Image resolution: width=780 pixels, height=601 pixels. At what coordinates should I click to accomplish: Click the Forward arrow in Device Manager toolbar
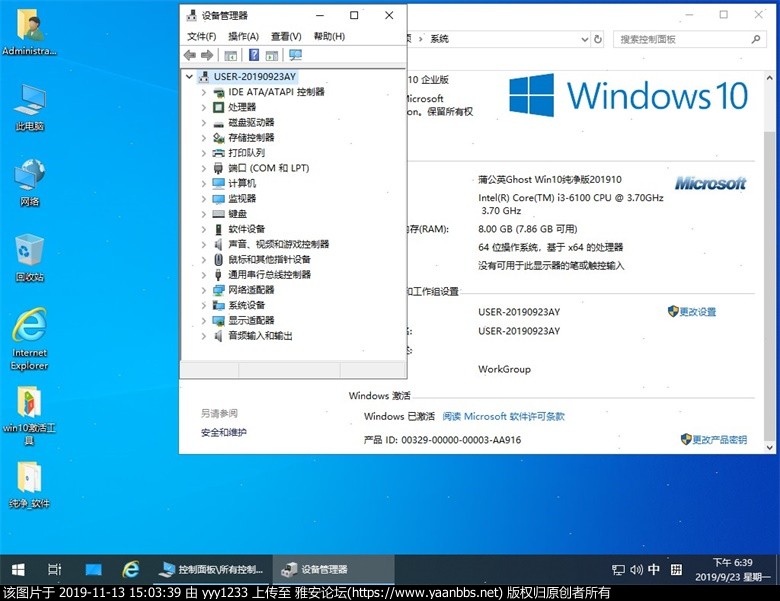pyautogui.click(x=207, y=55)
